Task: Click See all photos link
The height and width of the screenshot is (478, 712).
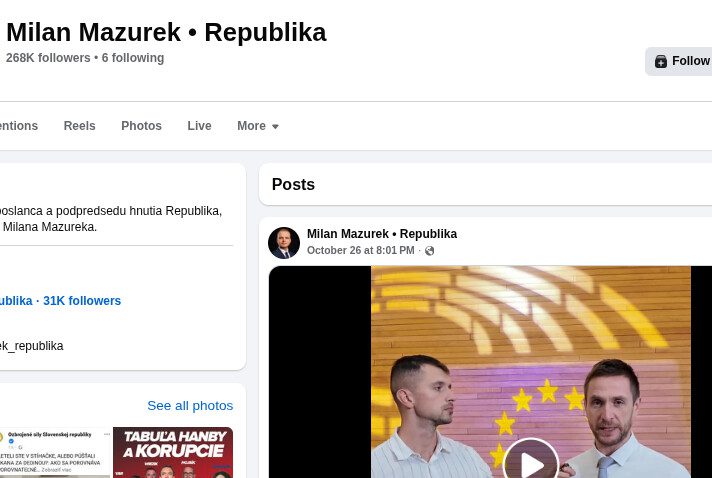Action: click(190, 405)
